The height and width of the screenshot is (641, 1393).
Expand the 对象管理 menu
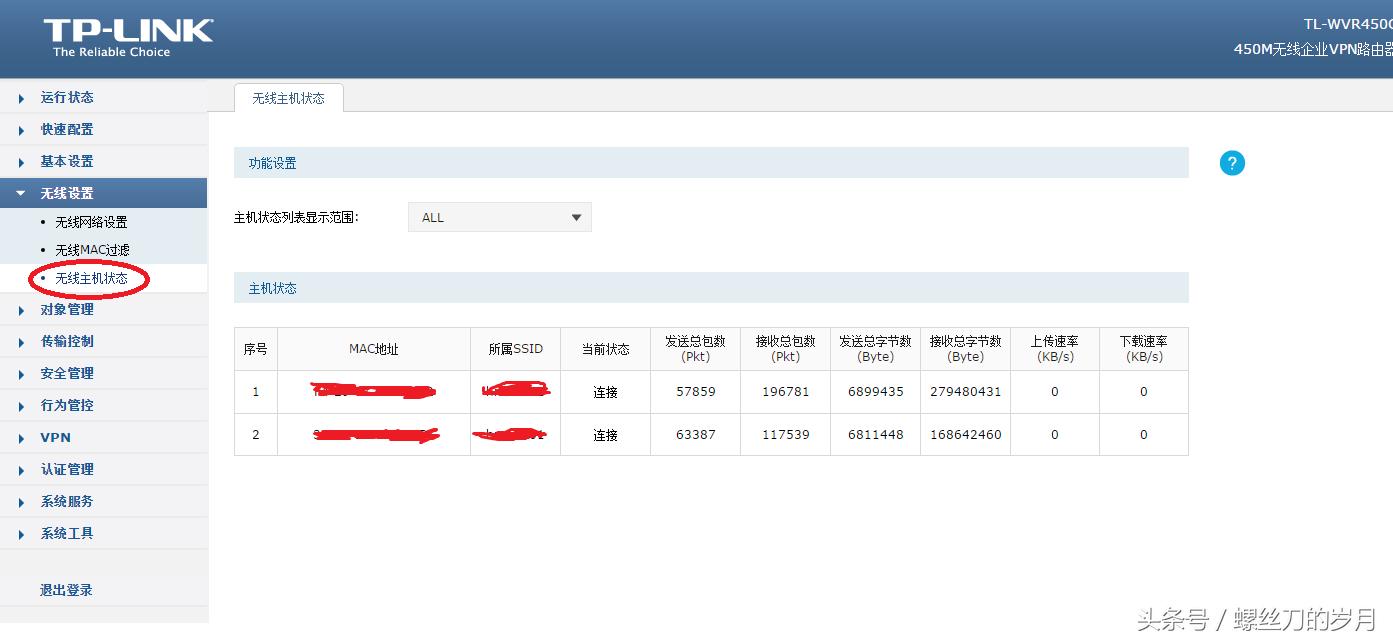click(67, 309)
